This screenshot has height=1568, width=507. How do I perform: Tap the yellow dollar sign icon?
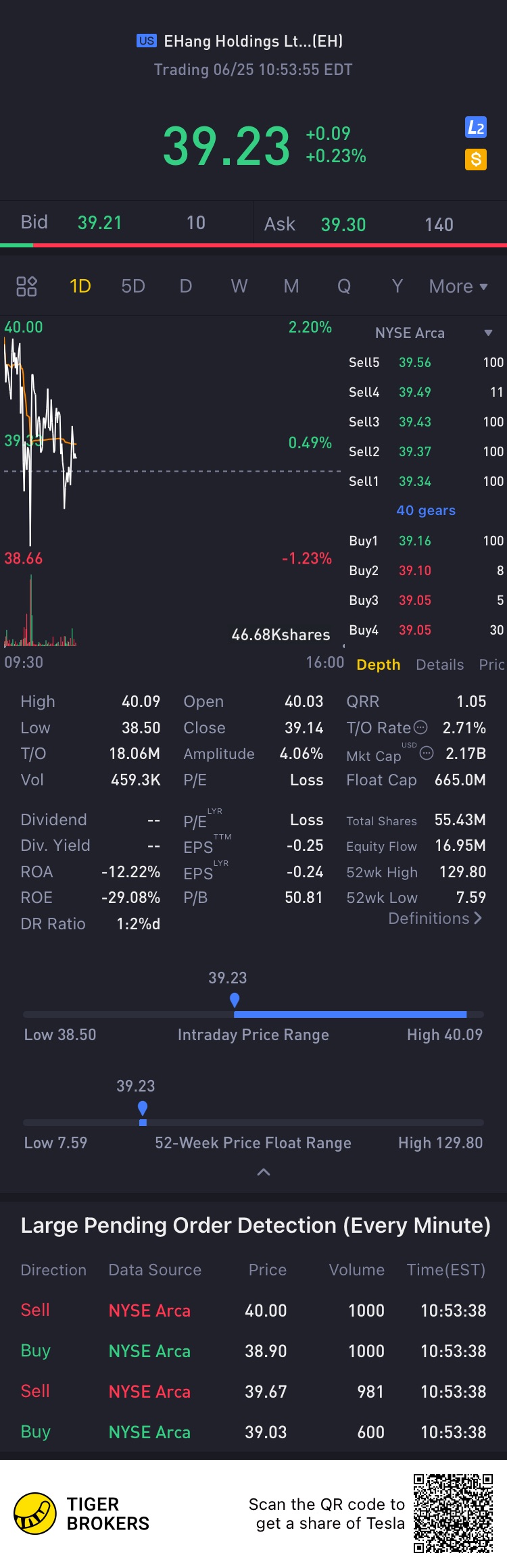[476, 160]
